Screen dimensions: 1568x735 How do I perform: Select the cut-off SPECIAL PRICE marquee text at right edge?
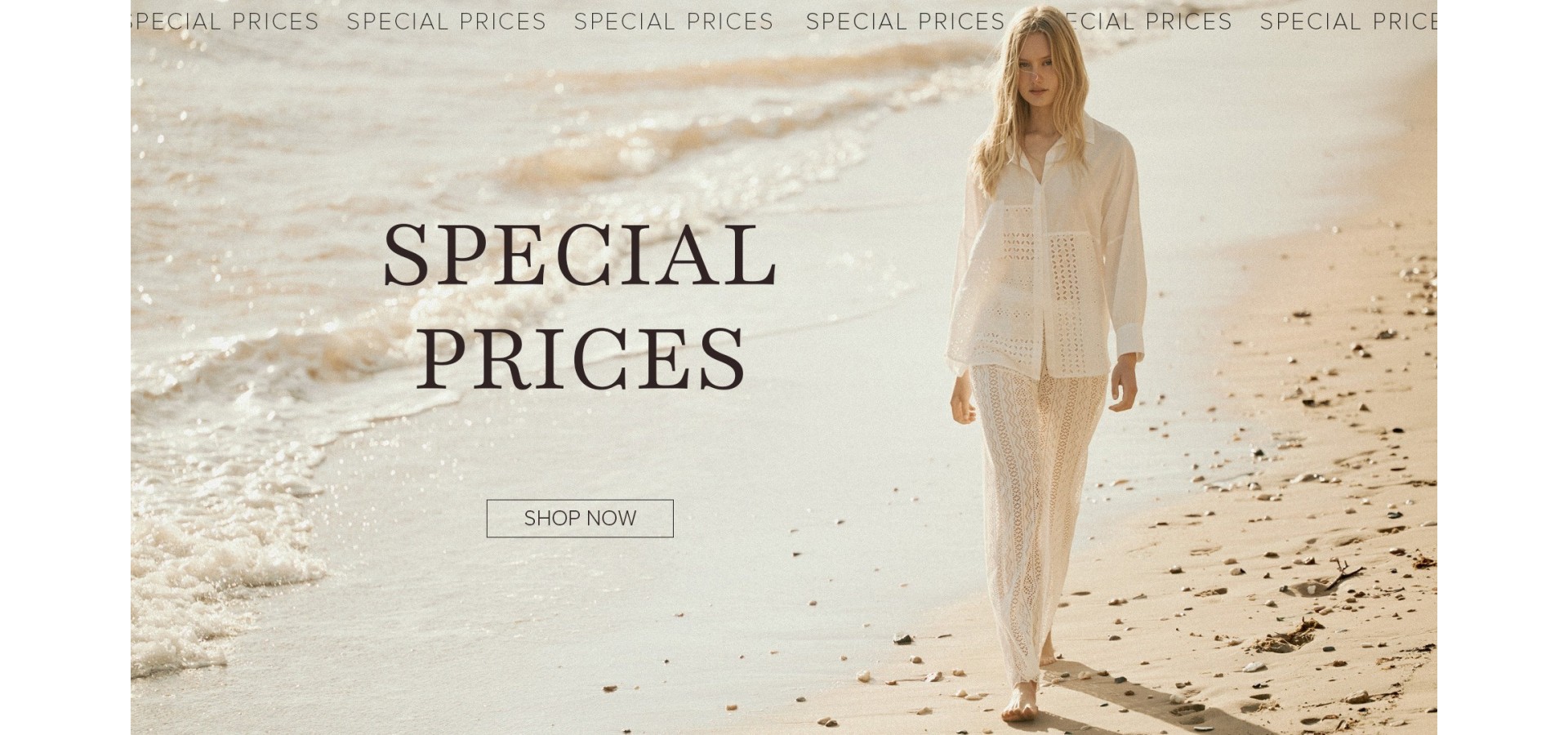click(1348, 21)
